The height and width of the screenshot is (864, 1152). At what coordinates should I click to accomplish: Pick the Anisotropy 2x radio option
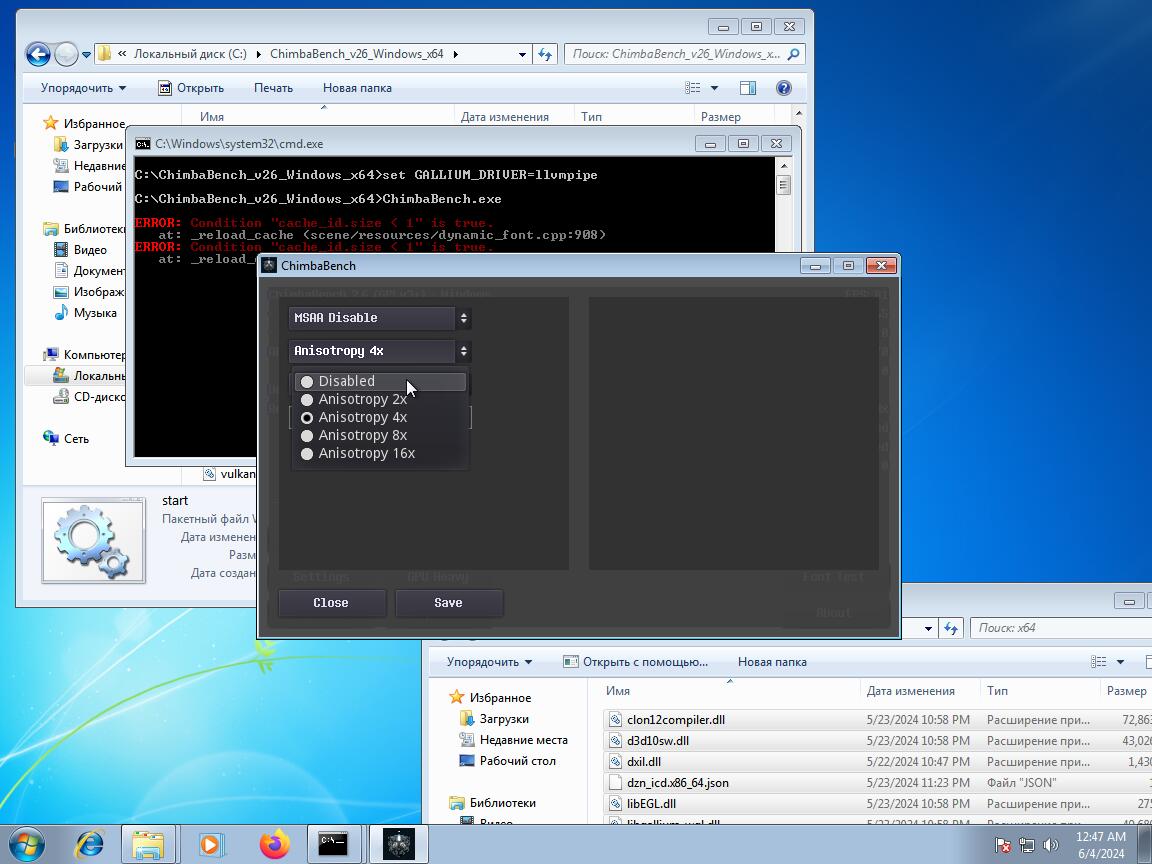click(x=362, y=399)
